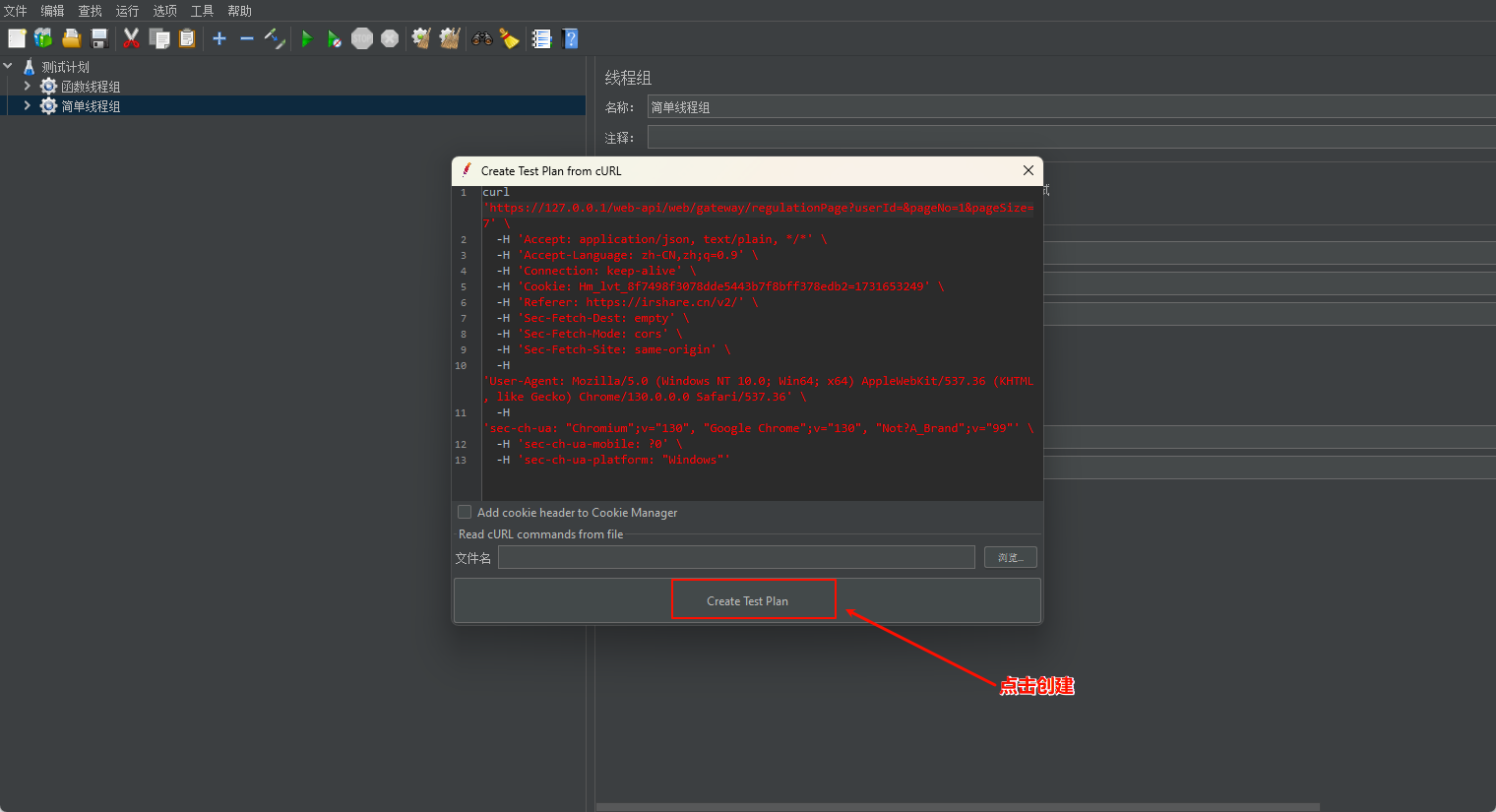The width and height of the screenshot is (1496, 812).
Task: Click the Clear All double-broom icon
Action: (450, 38)
